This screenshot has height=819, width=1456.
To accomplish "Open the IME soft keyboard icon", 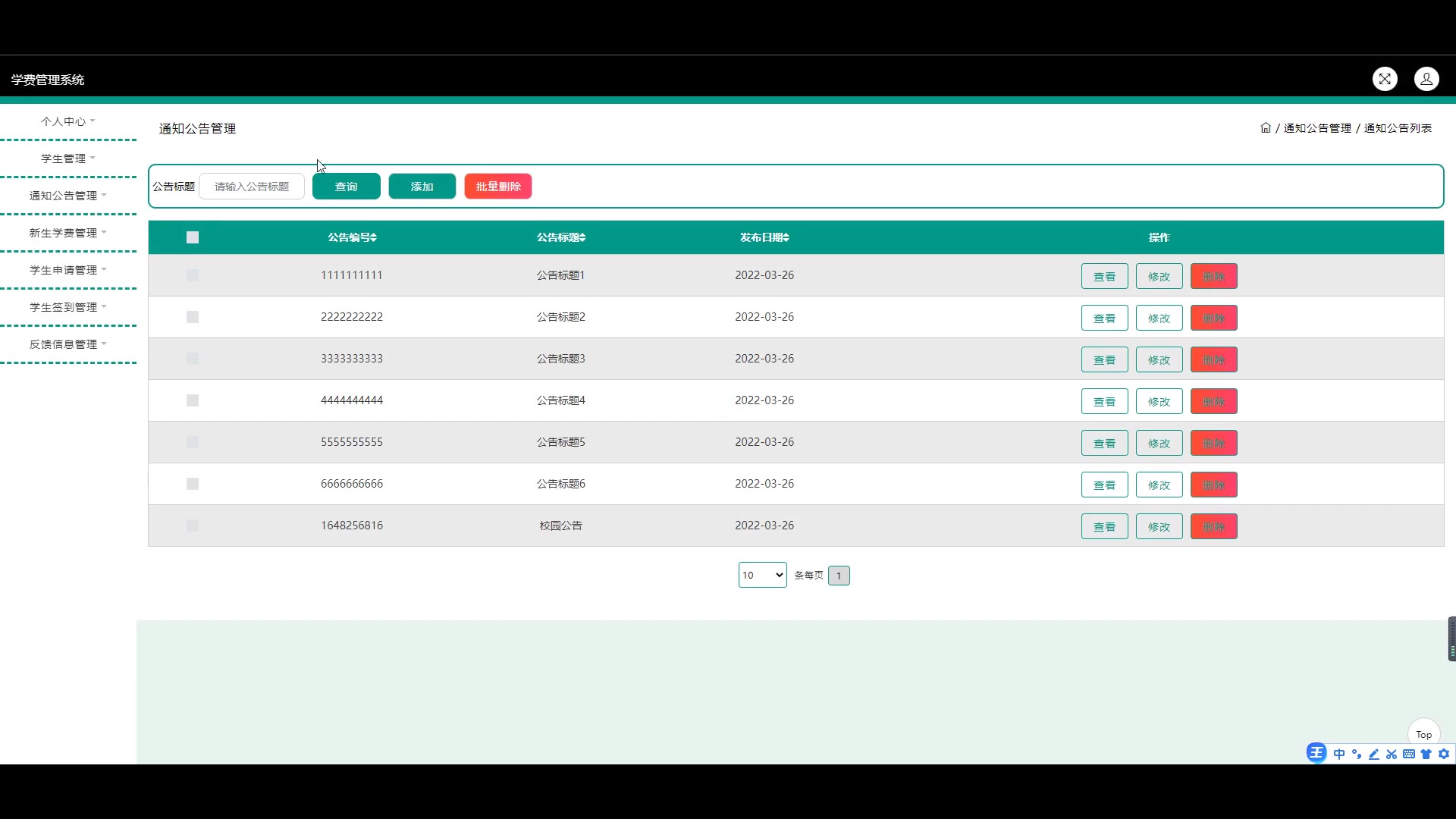I will (1409, 754).
